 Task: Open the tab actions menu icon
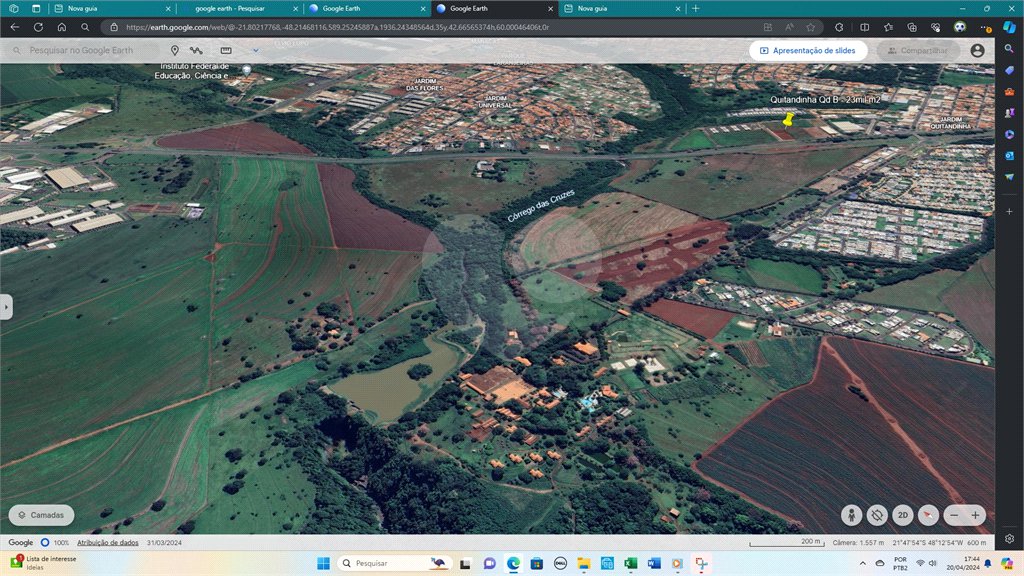36,8
